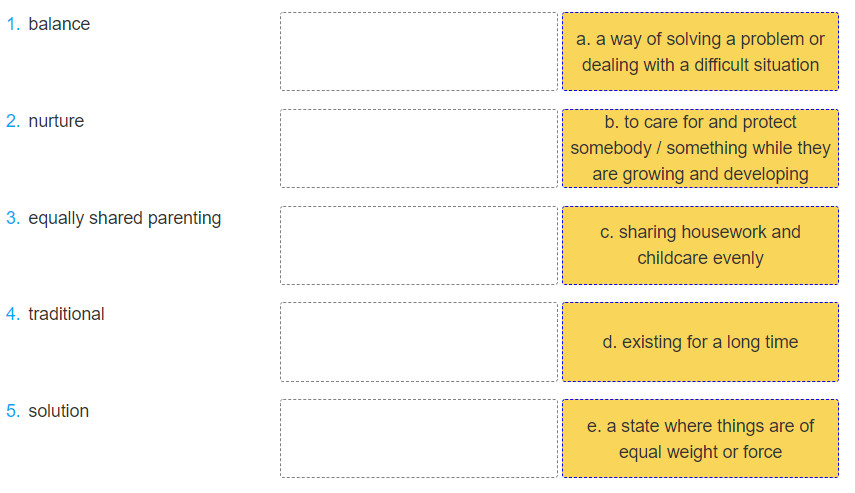Click the blue number 5 label
The width and height of the screenshot is (855, 493).
tap(13, 411)
